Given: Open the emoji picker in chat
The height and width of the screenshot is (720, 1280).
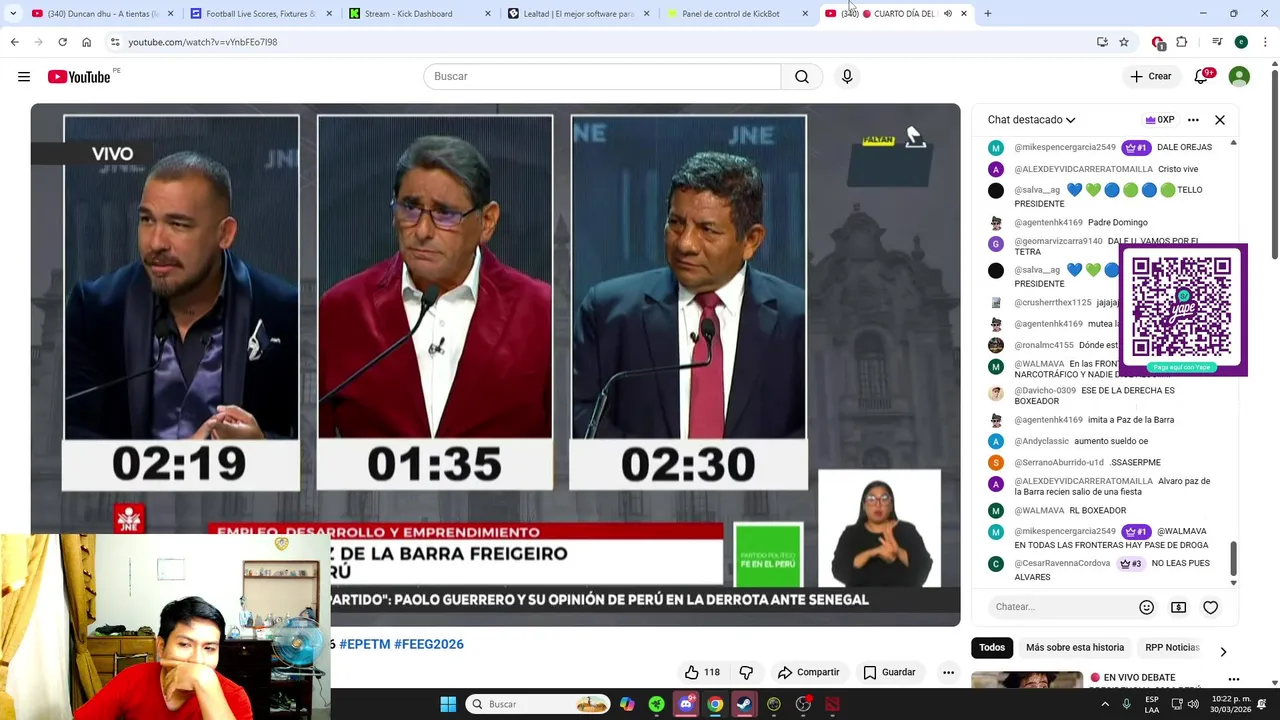Looking at the screenshot, I should pyautogui.click(x=1147, y=607).
